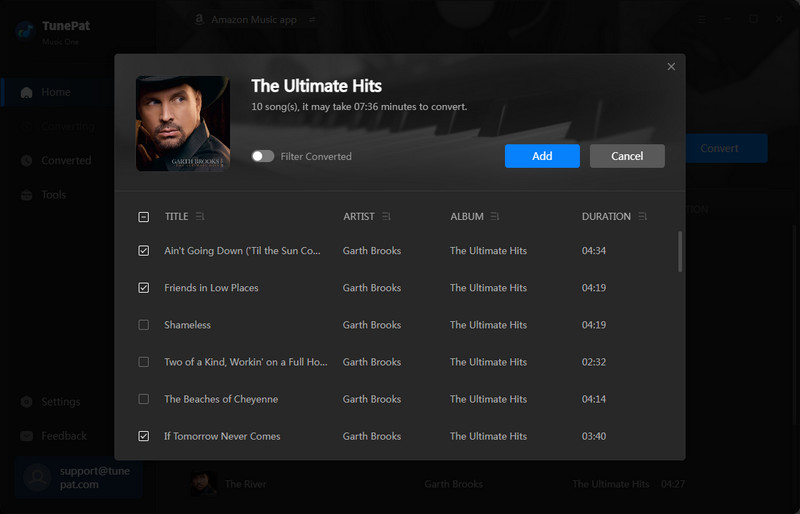Click the TITLE column header
800x514 pixels.
tap(177, 216)
